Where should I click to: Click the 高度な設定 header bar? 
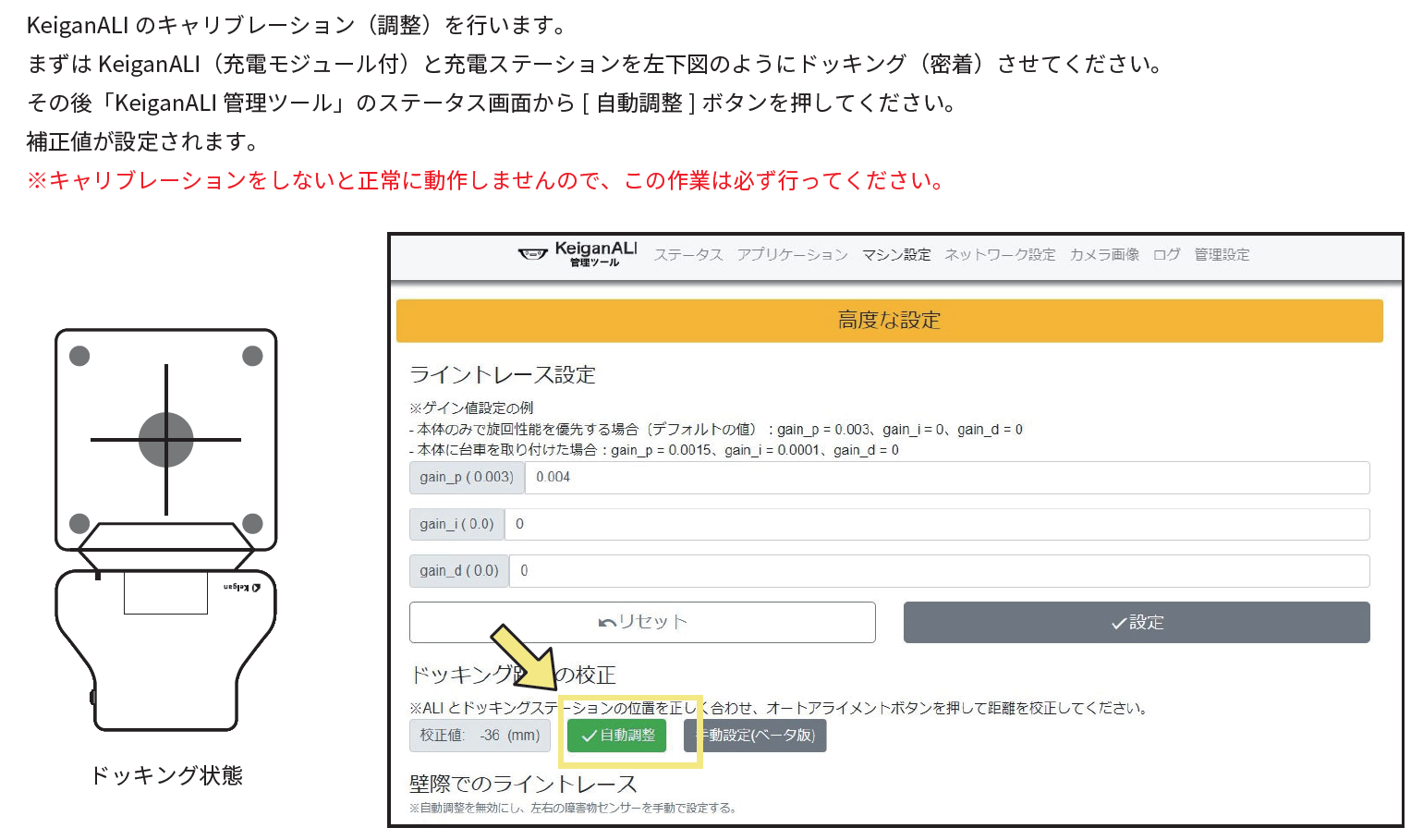click(889, 321)
